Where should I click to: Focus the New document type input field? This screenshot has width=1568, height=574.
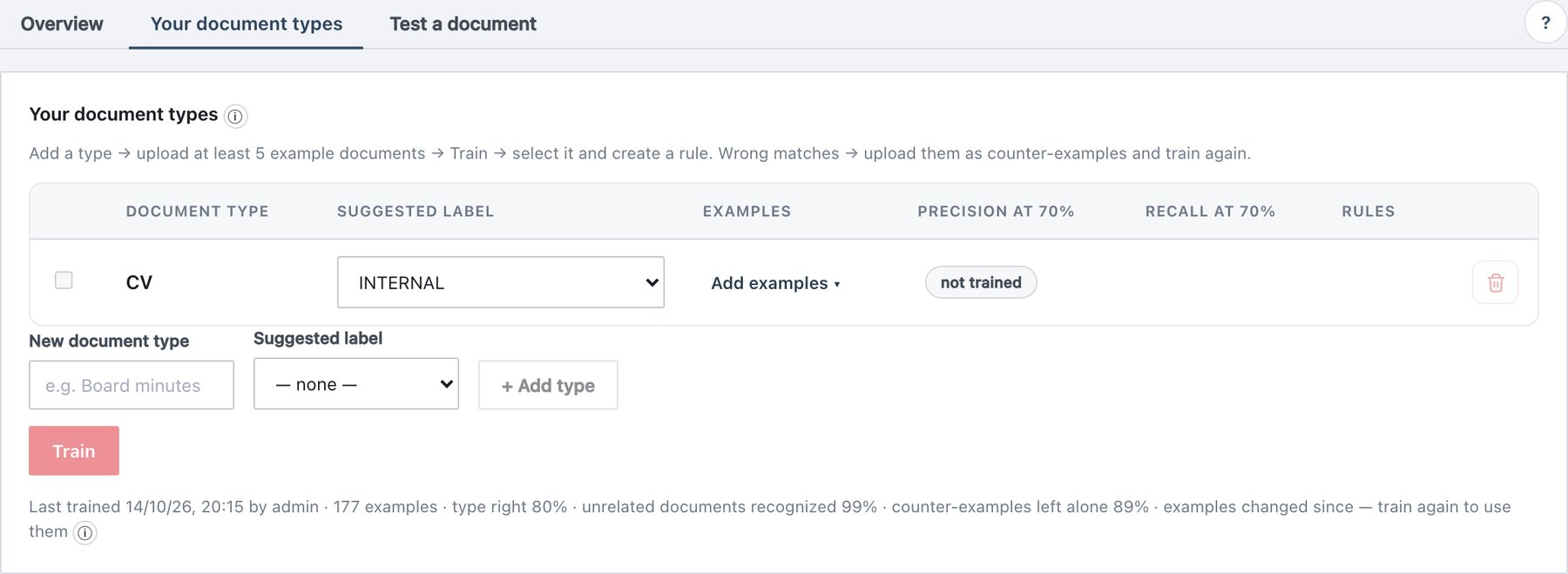click(x=132, y=385)
